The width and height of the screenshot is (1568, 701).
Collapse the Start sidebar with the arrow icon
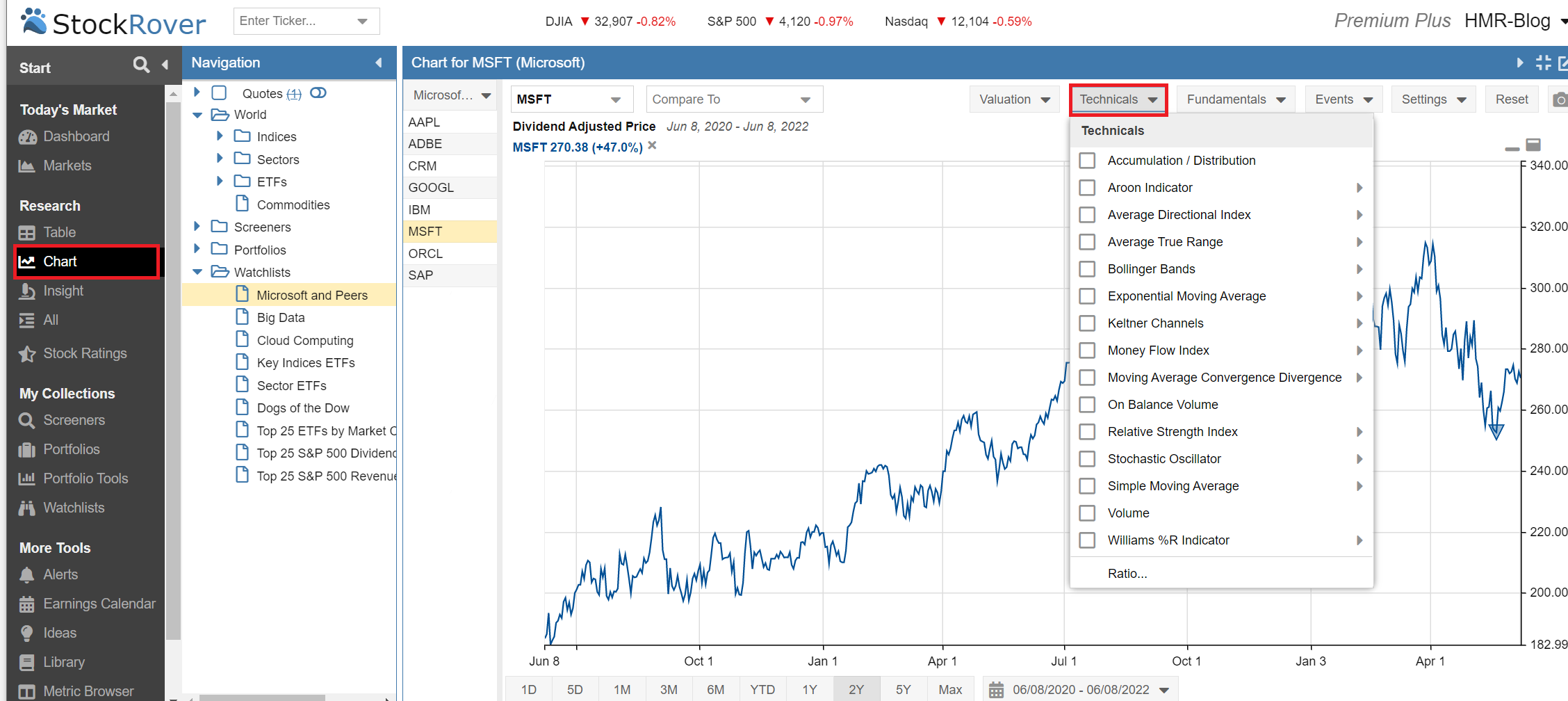point(165,65)
